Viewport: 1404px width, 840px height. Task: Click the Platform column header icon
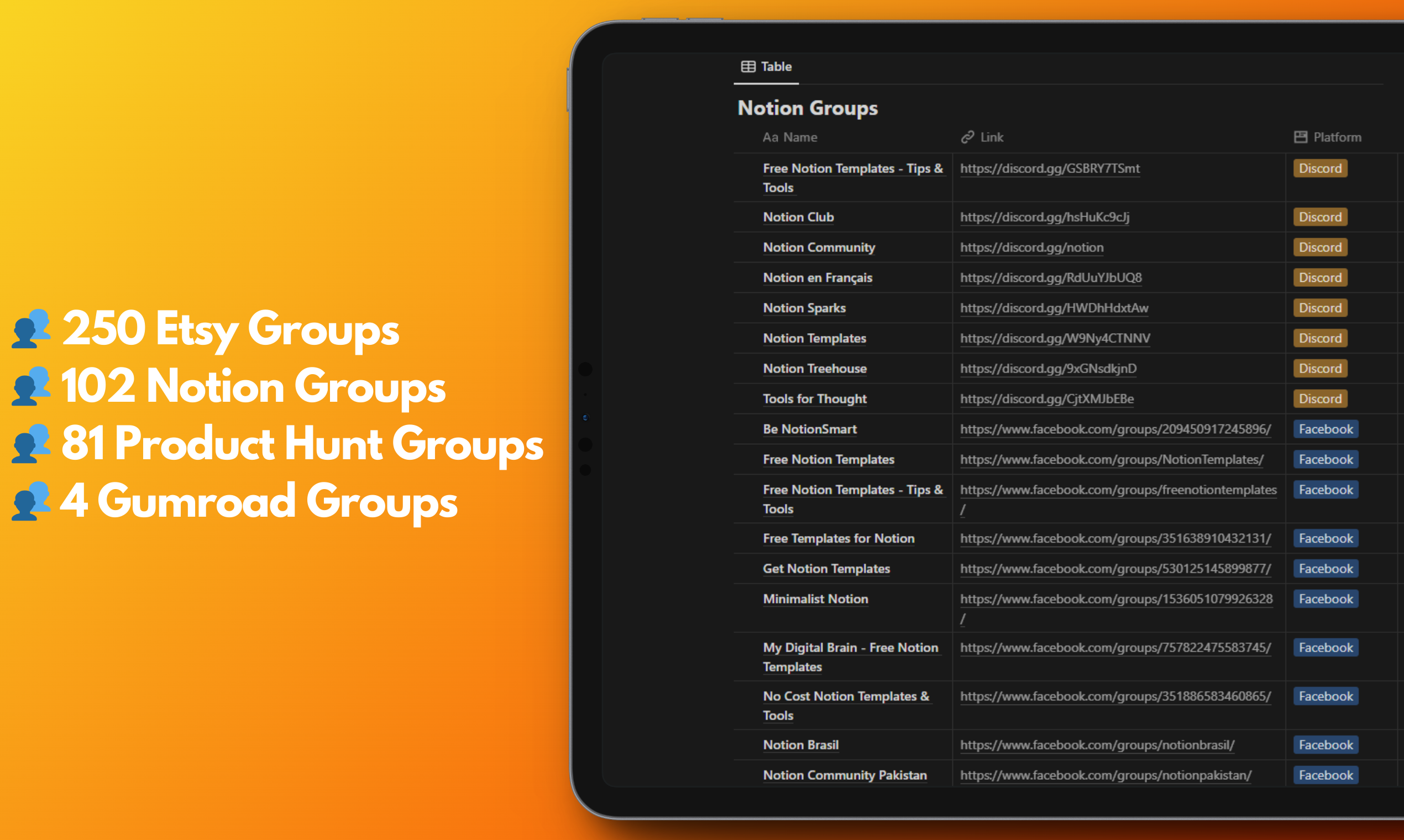[x=1301, y=137]
